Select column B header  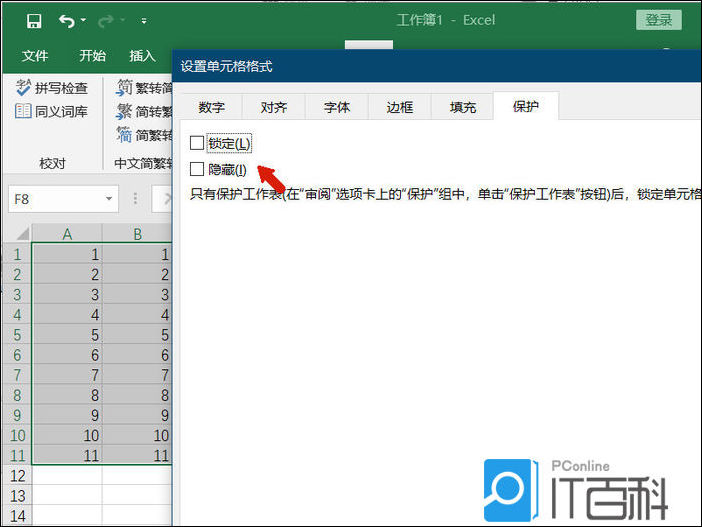tap(137, 234)
